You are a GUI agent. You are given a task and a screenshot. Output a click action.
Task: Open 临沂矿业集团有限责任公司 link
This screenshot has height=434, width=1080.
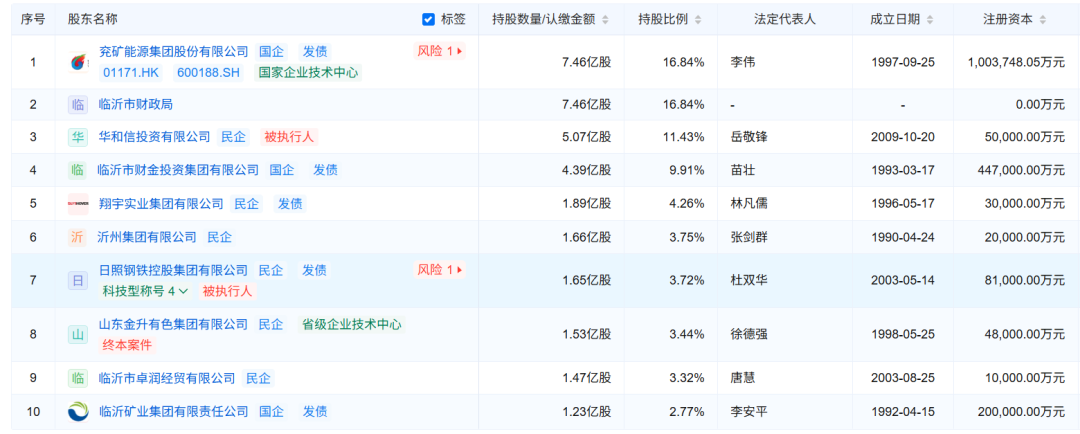point(174,412)
